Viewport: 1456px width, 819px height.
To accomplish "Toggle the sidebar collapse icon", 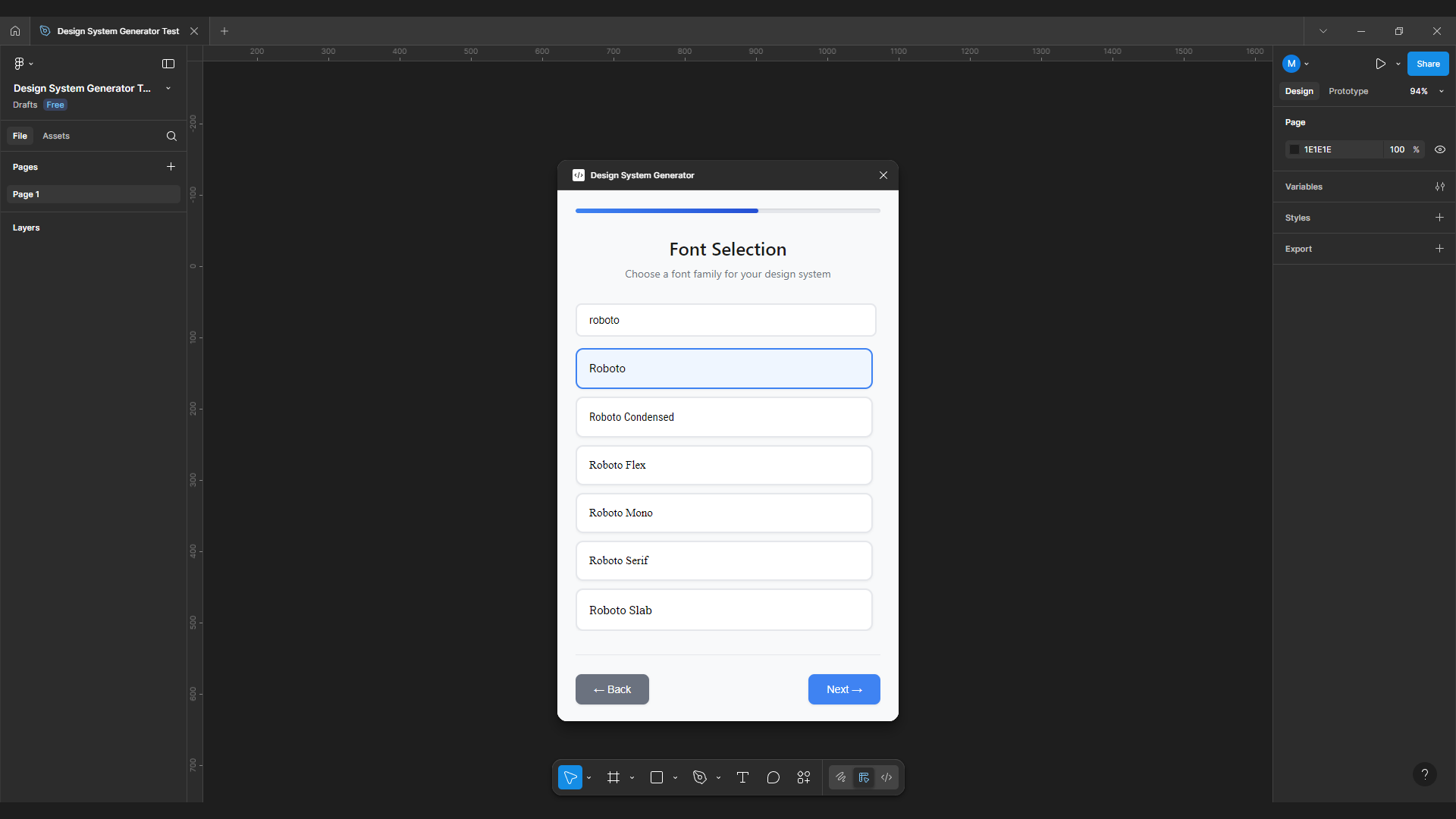I will [x=168, y=64].
